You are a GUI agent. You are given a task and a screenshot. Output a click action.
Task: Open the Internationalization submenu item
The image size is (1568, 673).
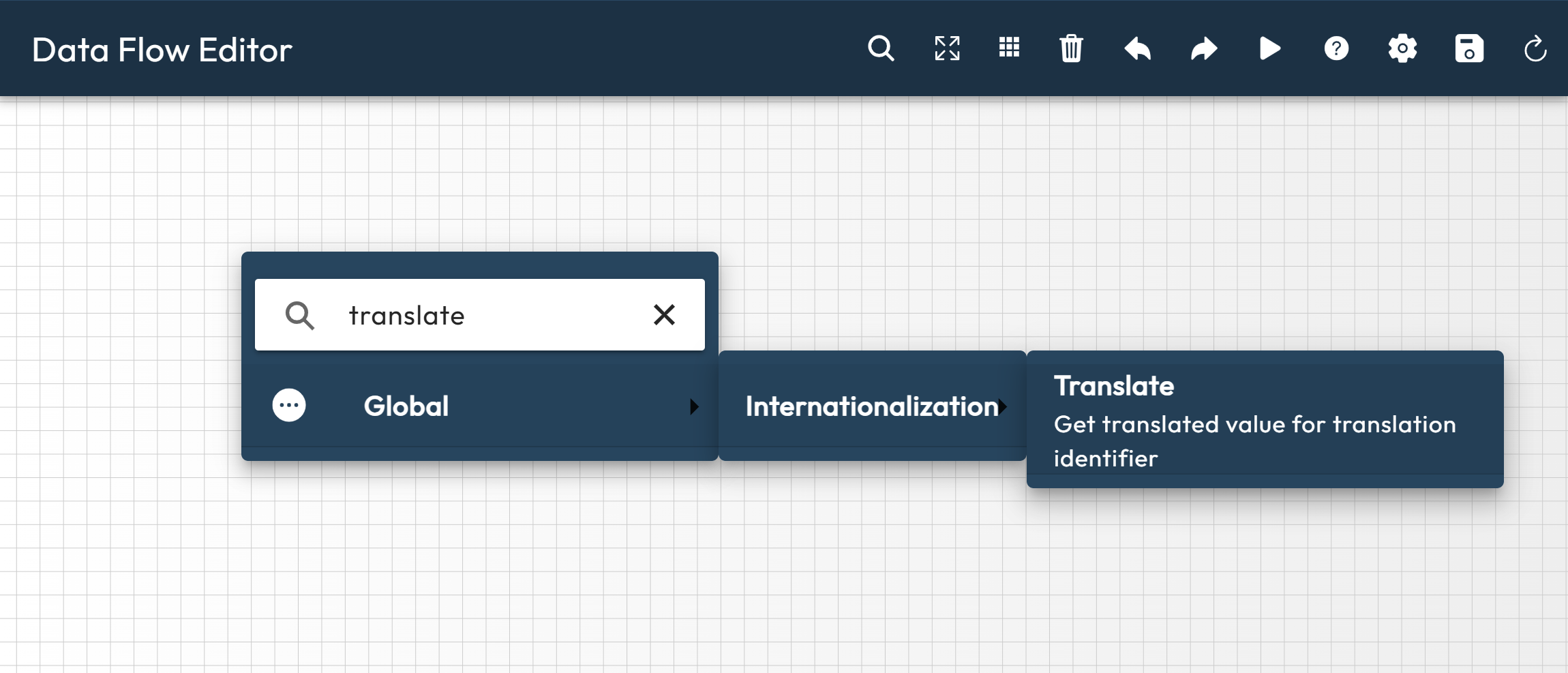point(871,406)
